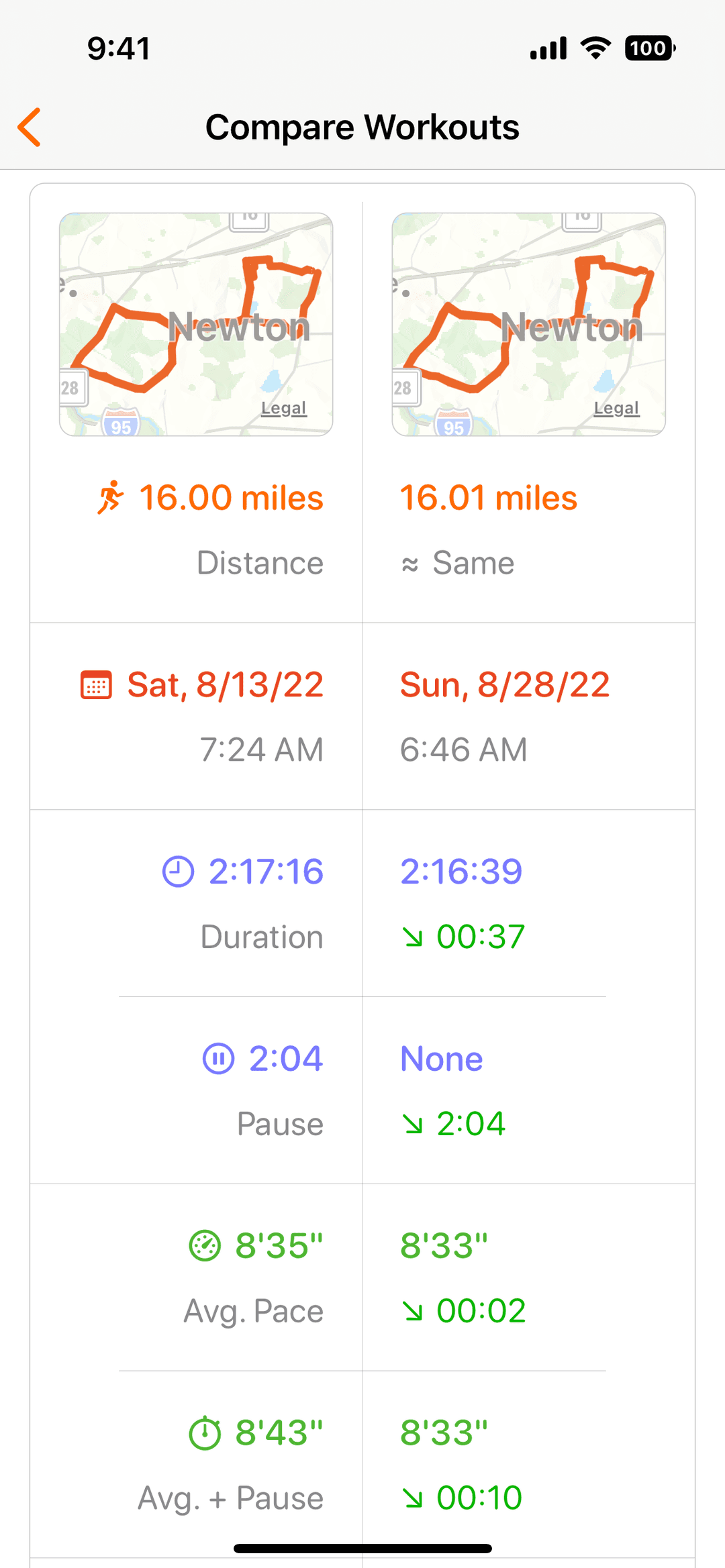Tap the purple clock duration icon
Viewport: 725px width, 1568px height.
tap(178, 872)
